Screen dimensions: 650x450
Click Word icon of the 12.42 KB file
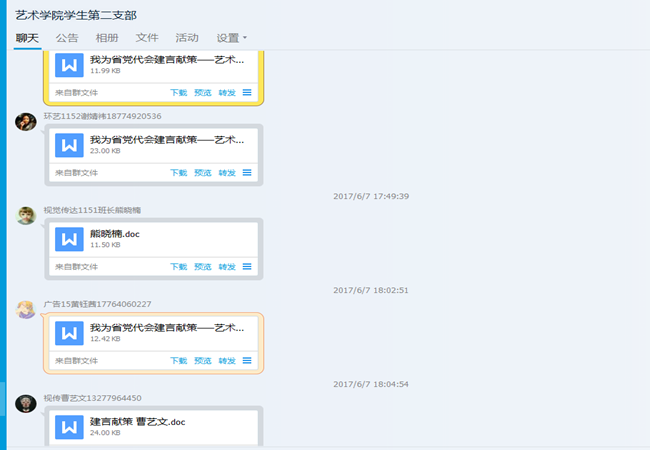tap(69, 333)
